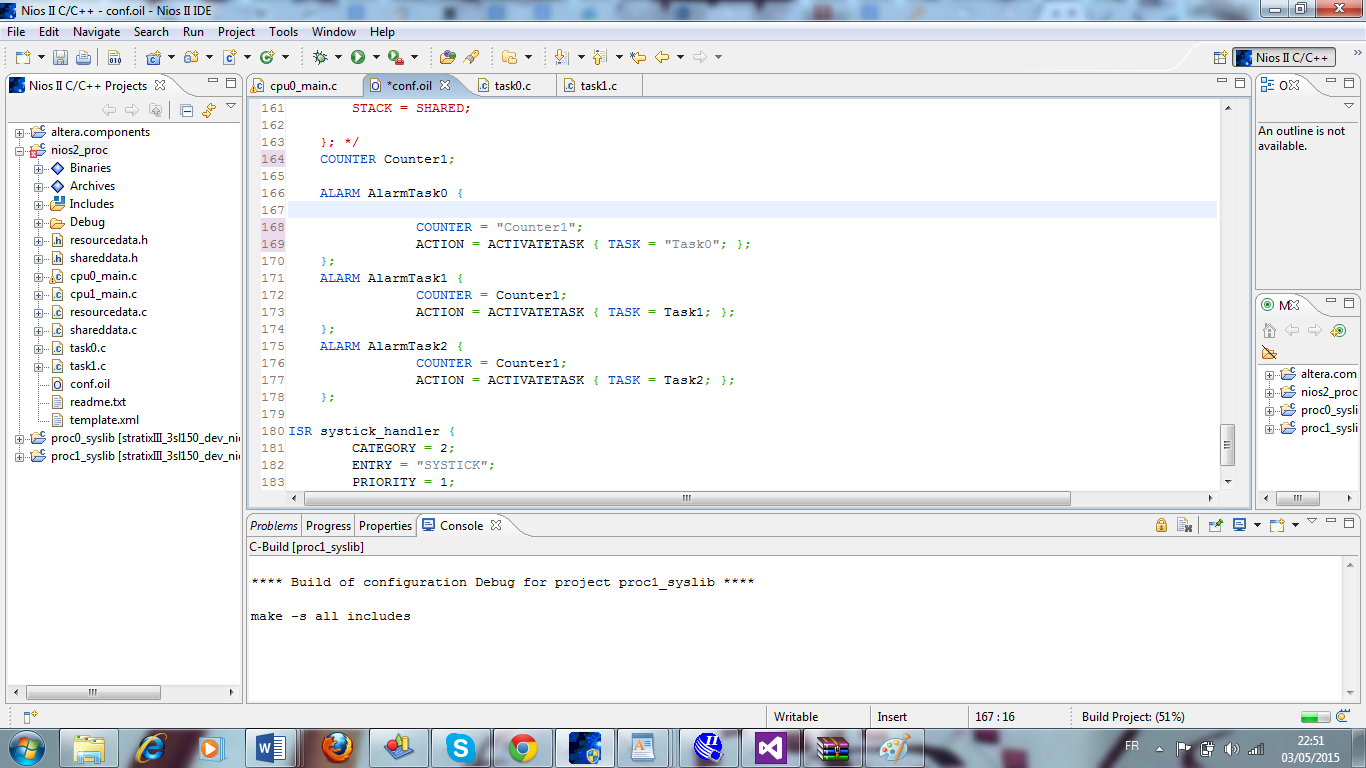1366x768 pixels.
Task: Click the Pin Console icon
Action: [x=1216, y=525]
